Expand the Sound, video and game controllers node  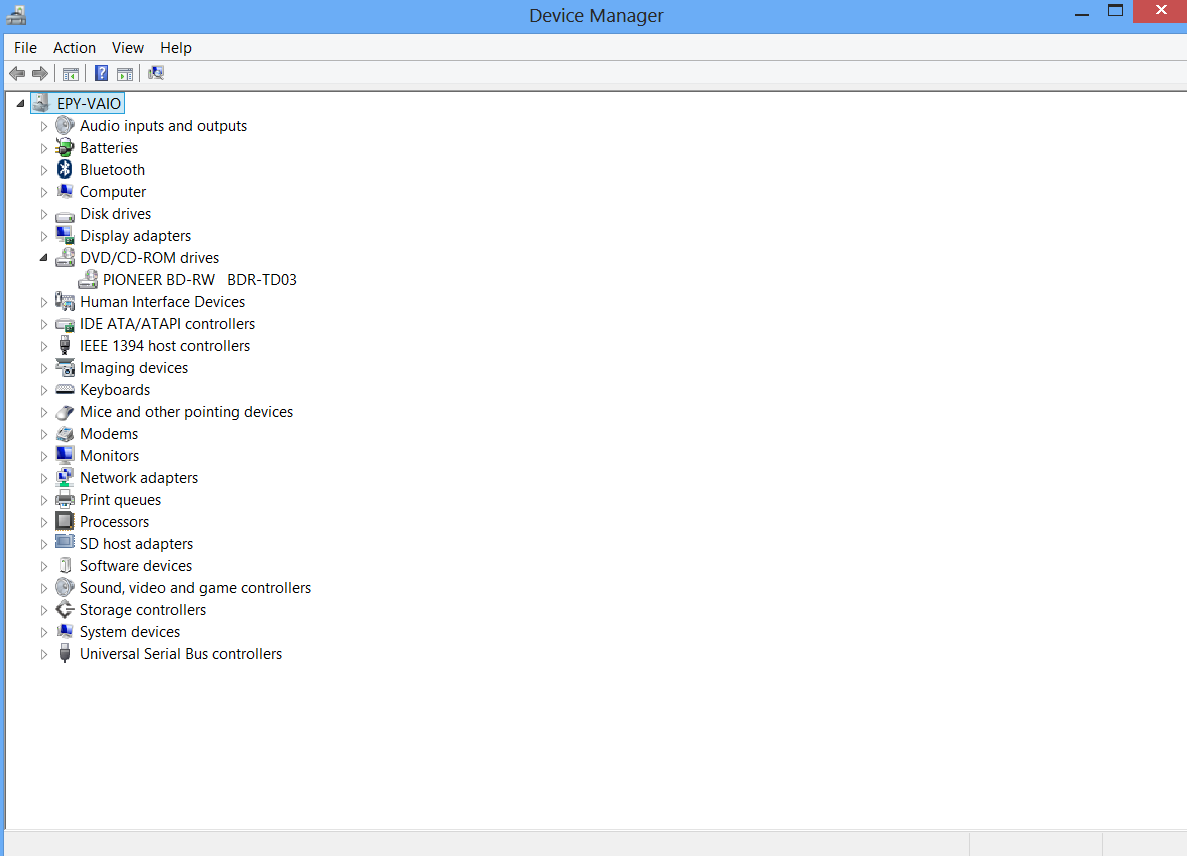(x=43, y=588)
